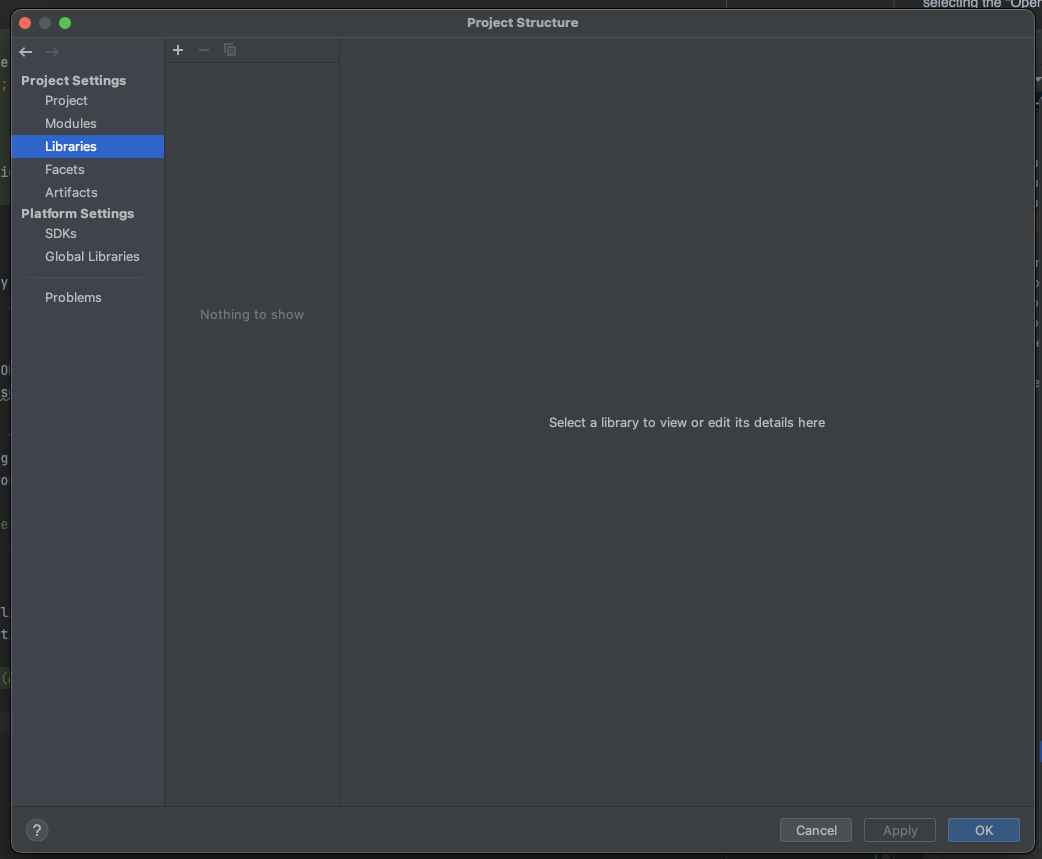Open the Modules settings section
The width and height of the screenshot is (1042, 859).
click(x=70, y=123)
